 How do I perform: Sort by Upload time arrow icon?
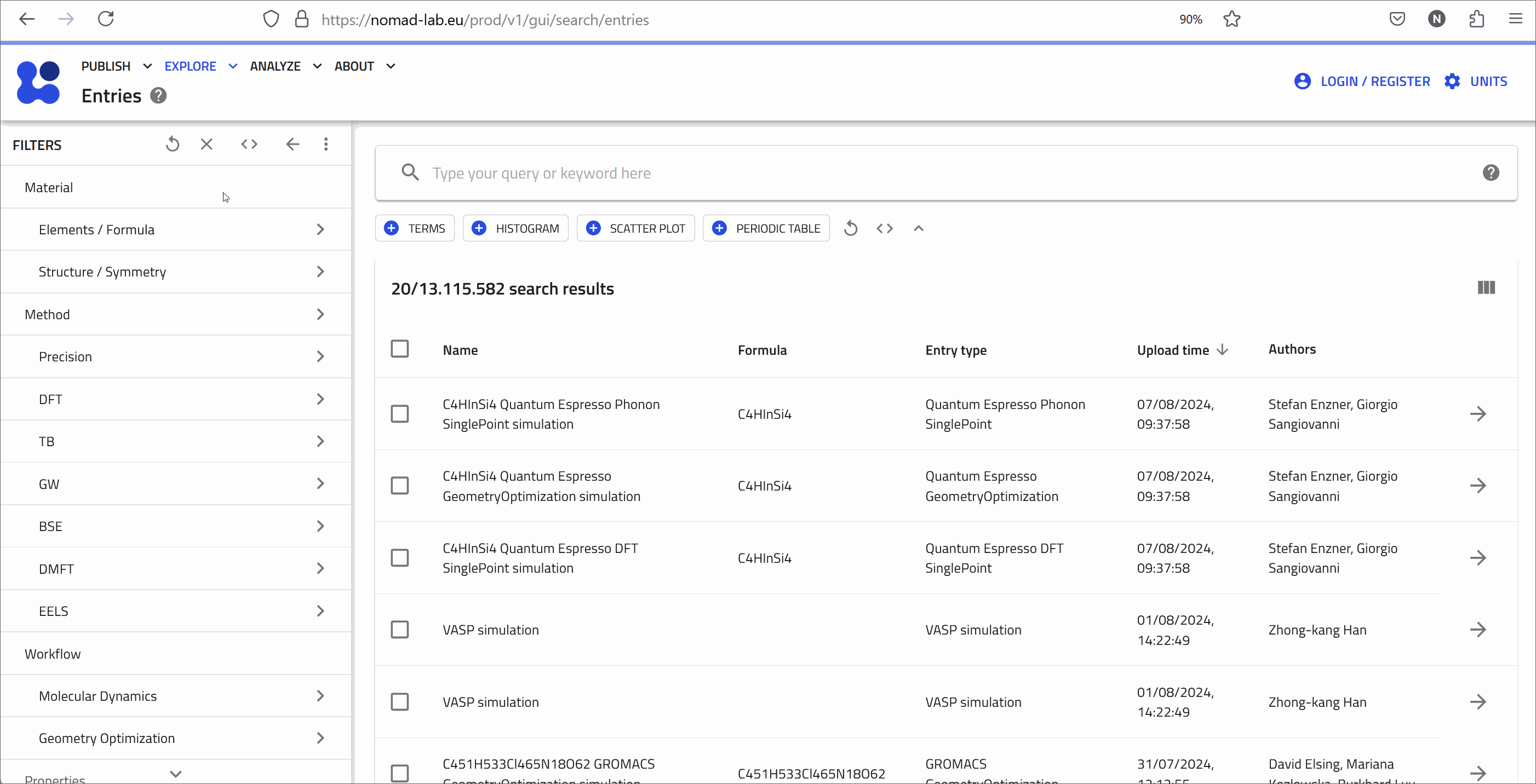point(1222,350)
